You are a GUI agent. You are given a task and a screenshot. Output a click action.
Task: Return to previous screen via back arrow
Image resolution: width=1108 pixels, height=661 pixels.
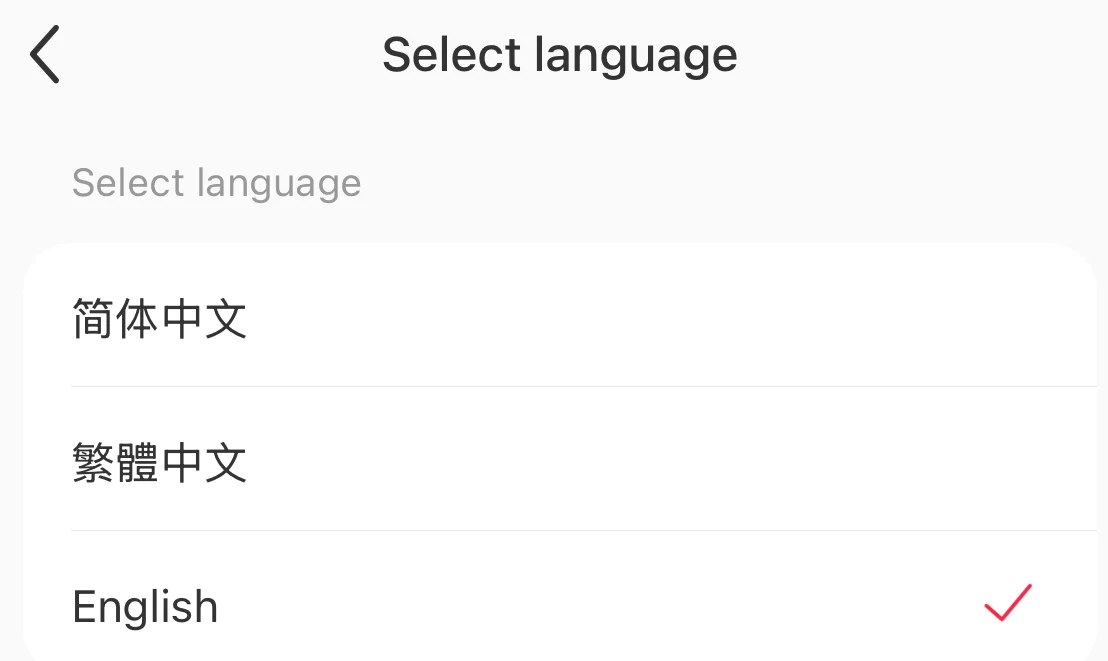click(x=45, y=55)
